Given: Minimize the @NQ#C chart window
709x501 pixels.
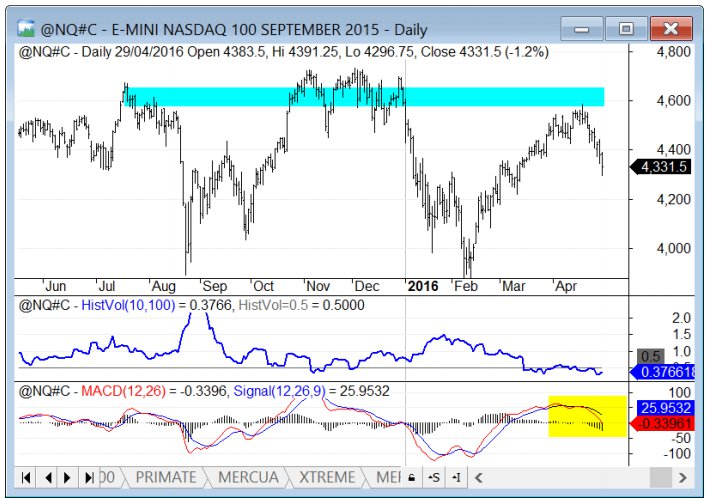Looking at the screenshot, I should point(581,29).
